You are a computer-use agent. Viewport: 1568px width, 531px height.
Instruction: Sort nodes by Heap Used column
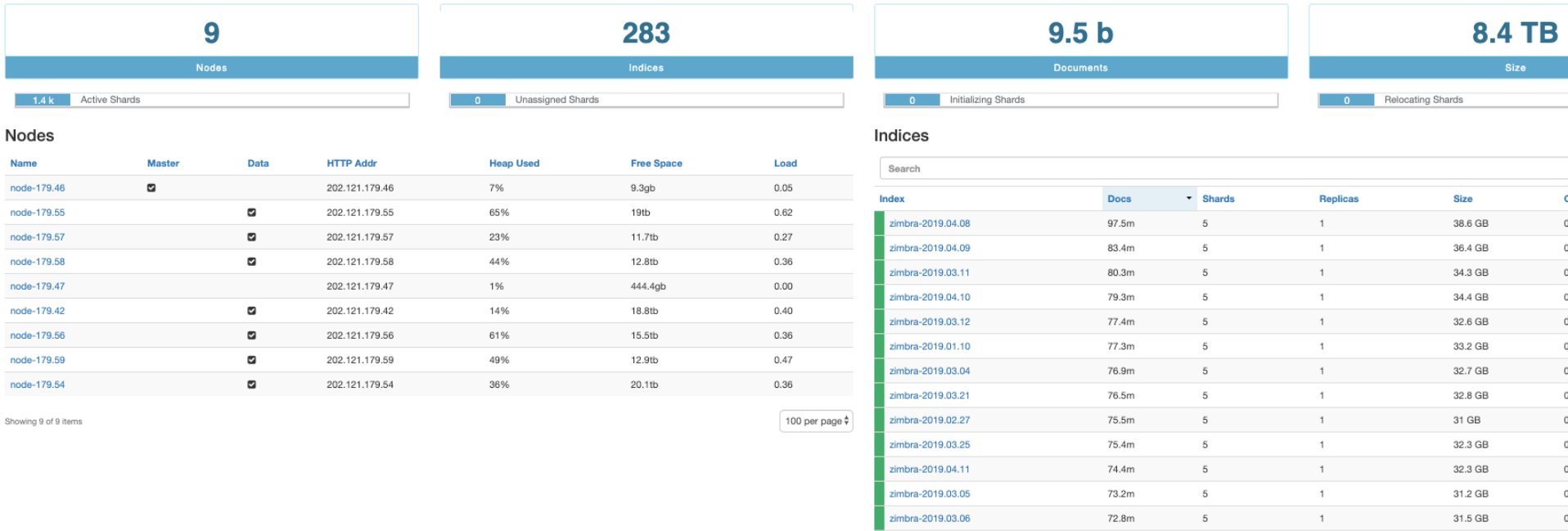[514, 164]
